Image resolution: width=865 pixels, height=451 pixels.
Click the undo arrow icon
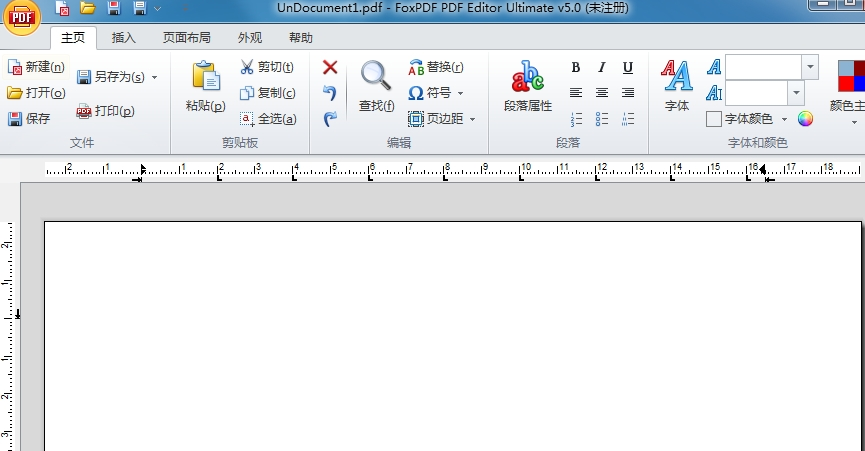click(330, 93)
